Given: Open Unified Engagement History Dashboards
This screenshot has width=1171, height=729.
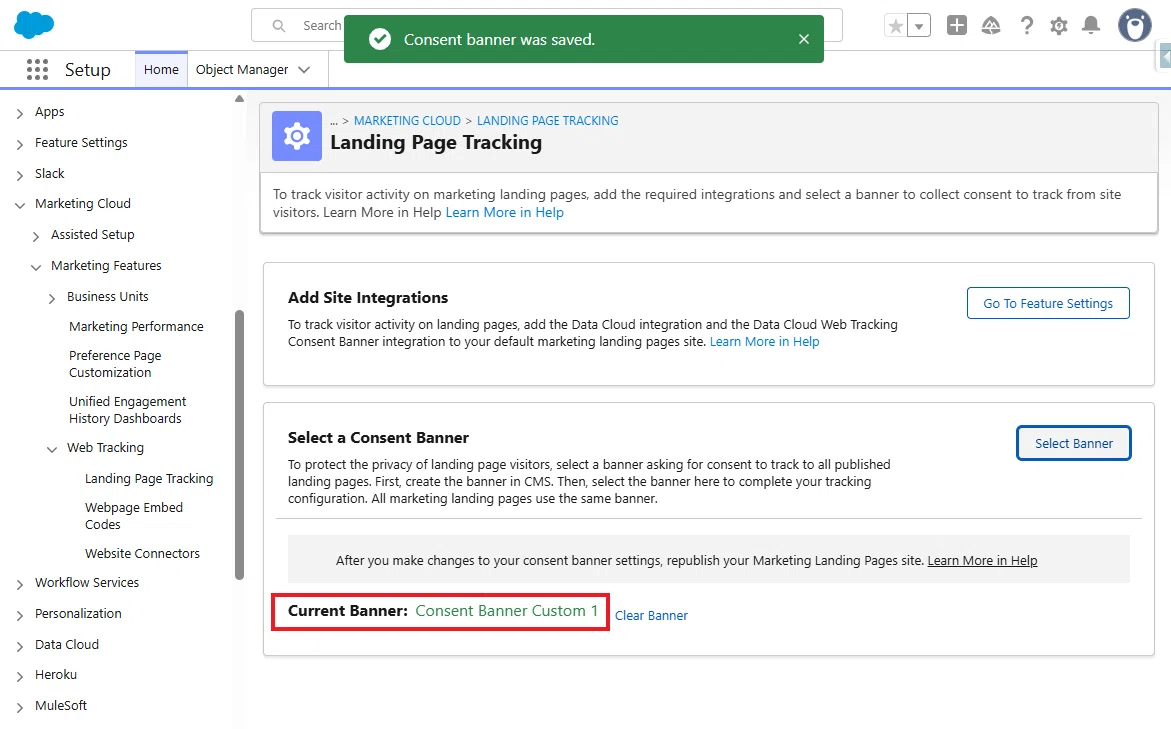Looking at the screenshot, I should pyautogui.click(x=128, y=410).
